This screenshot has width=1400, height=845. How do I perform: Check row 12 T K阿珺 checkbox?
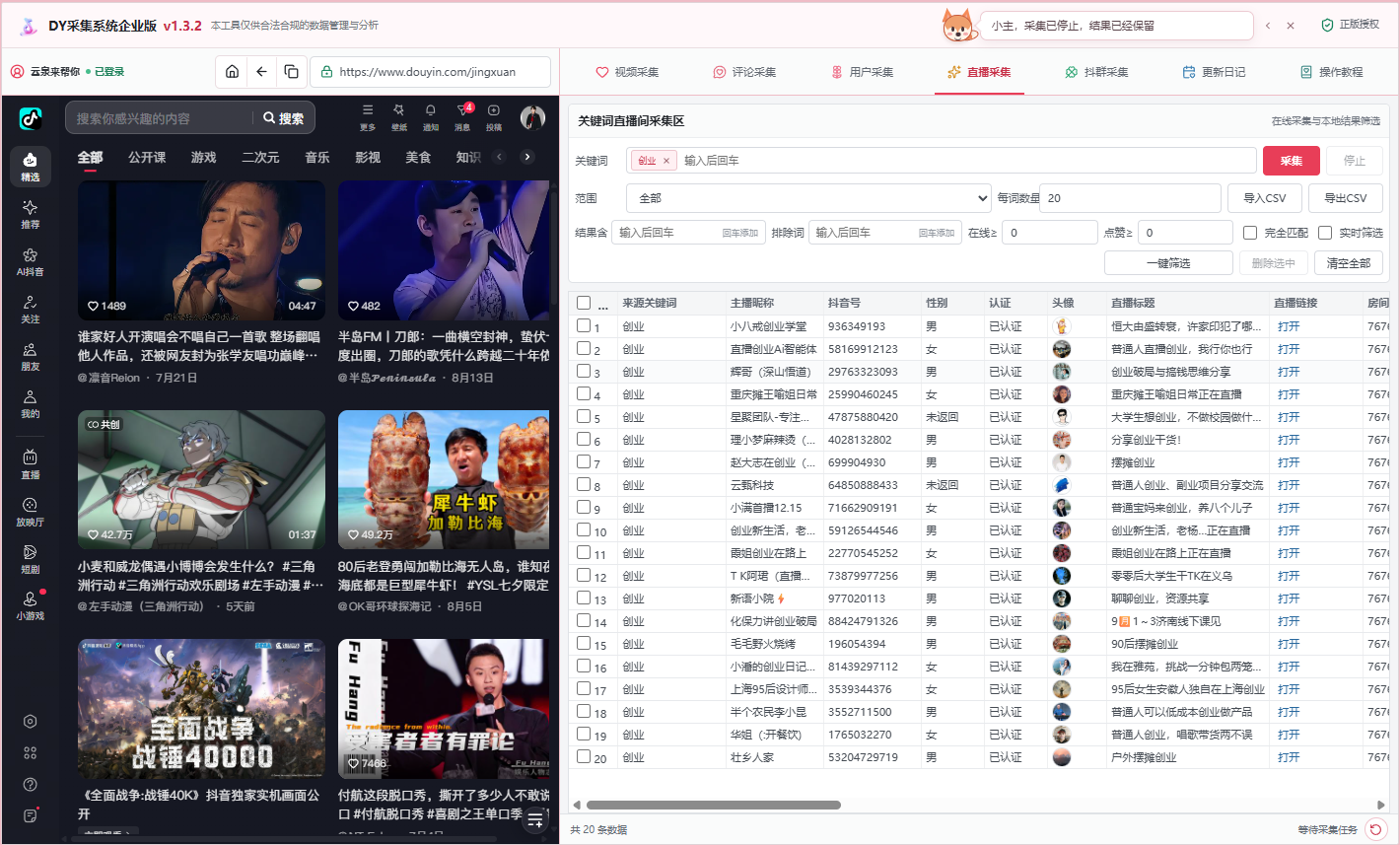[584, 575]
